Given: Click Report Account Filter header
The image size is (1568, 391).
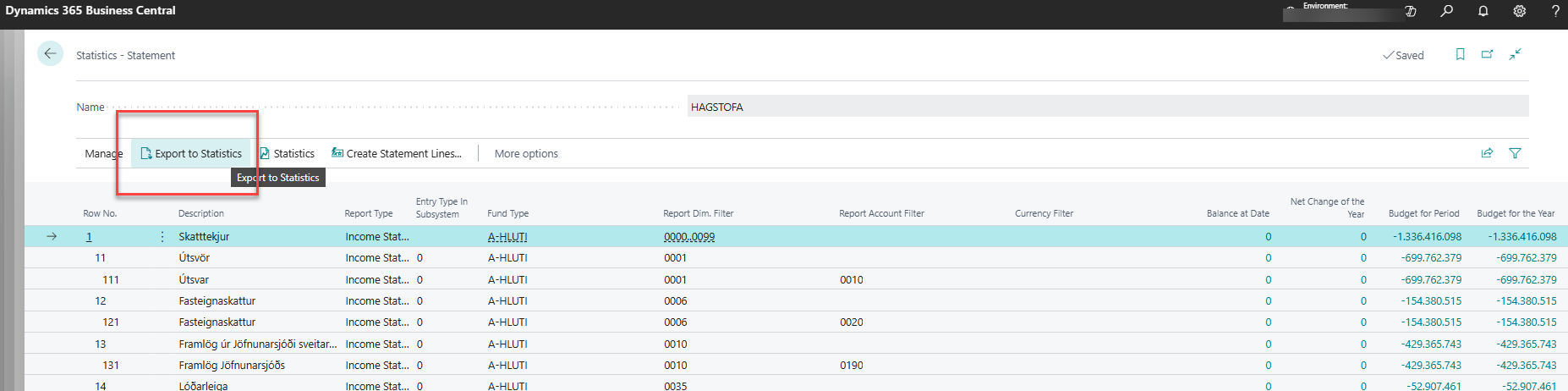Looking at the screenshot, I should click(882, 213).
